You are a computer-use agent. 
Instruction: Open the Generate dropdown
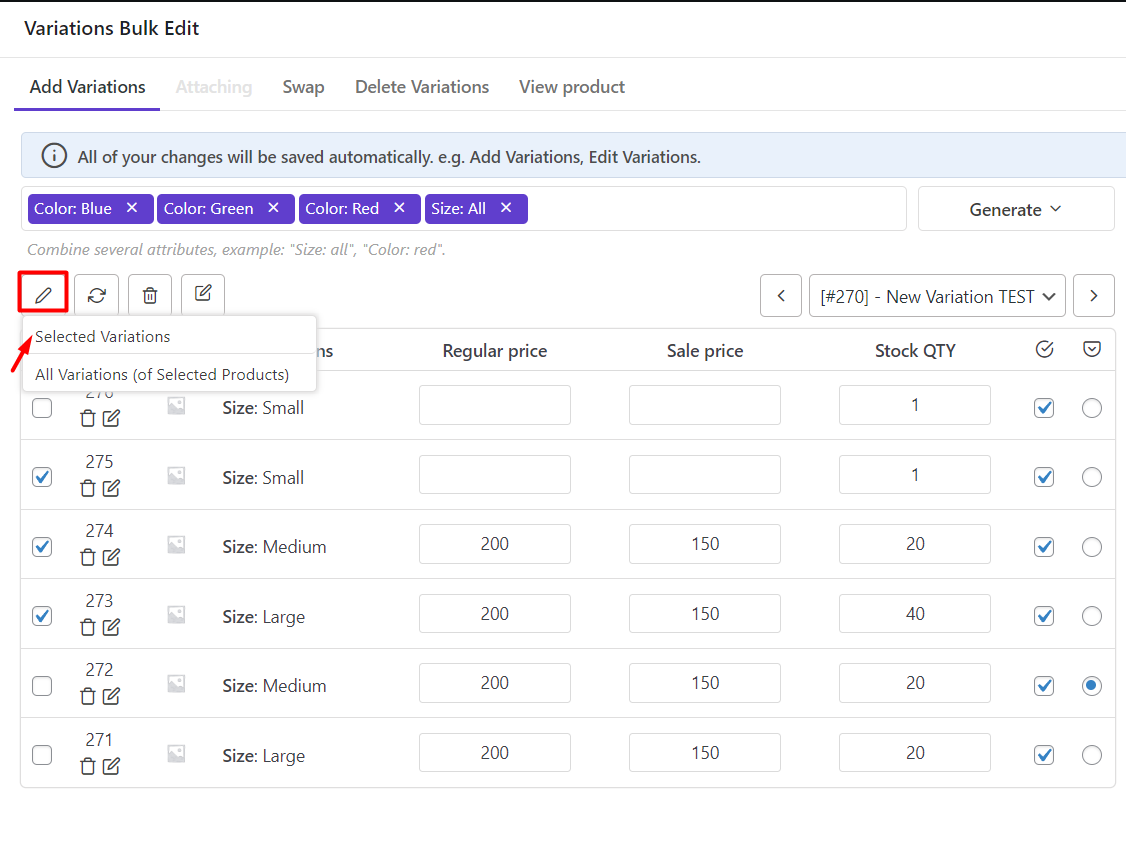pyautogui.click(x=1015, y=209)
